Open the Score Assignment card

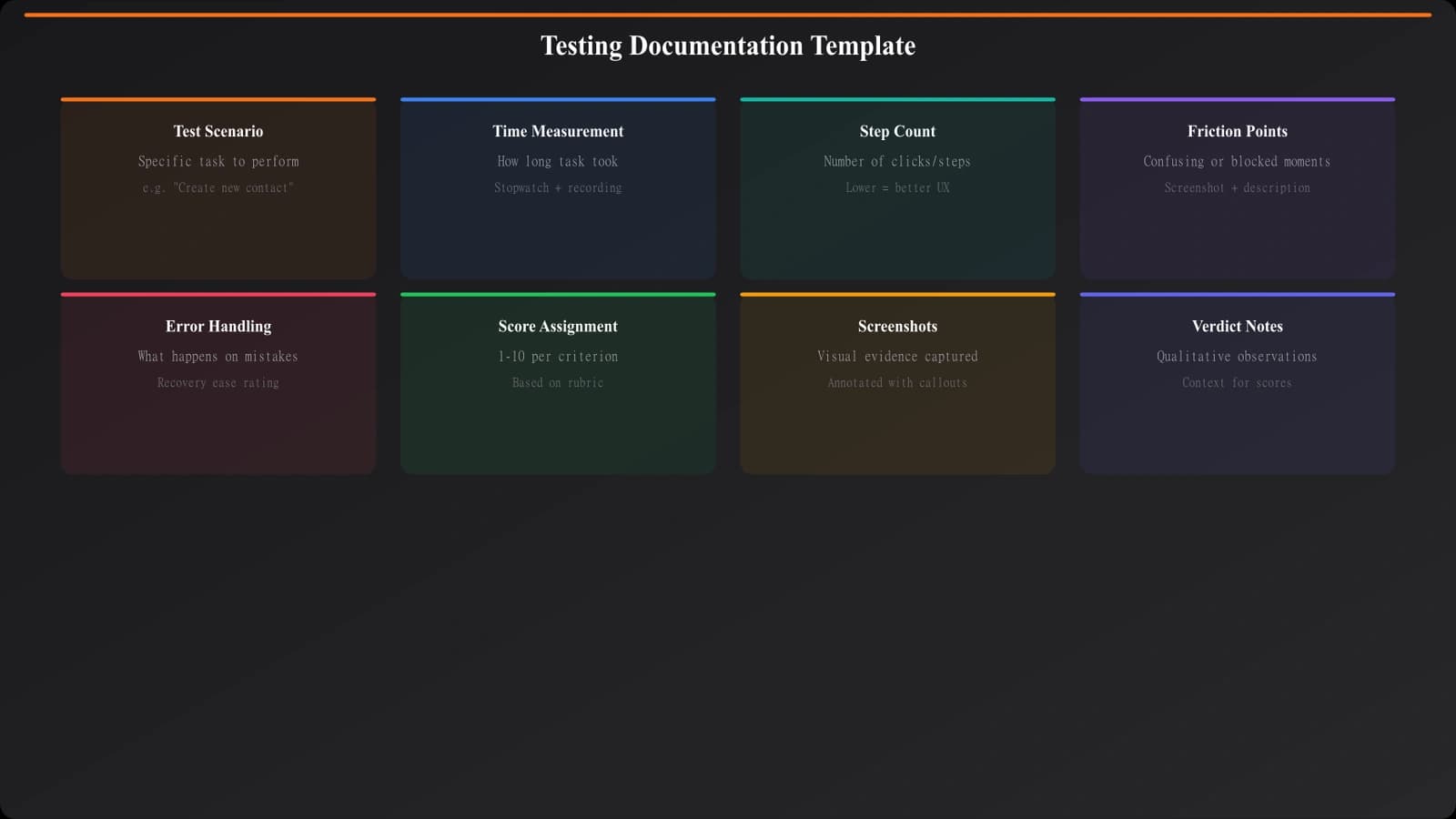(x=558, y=383)
